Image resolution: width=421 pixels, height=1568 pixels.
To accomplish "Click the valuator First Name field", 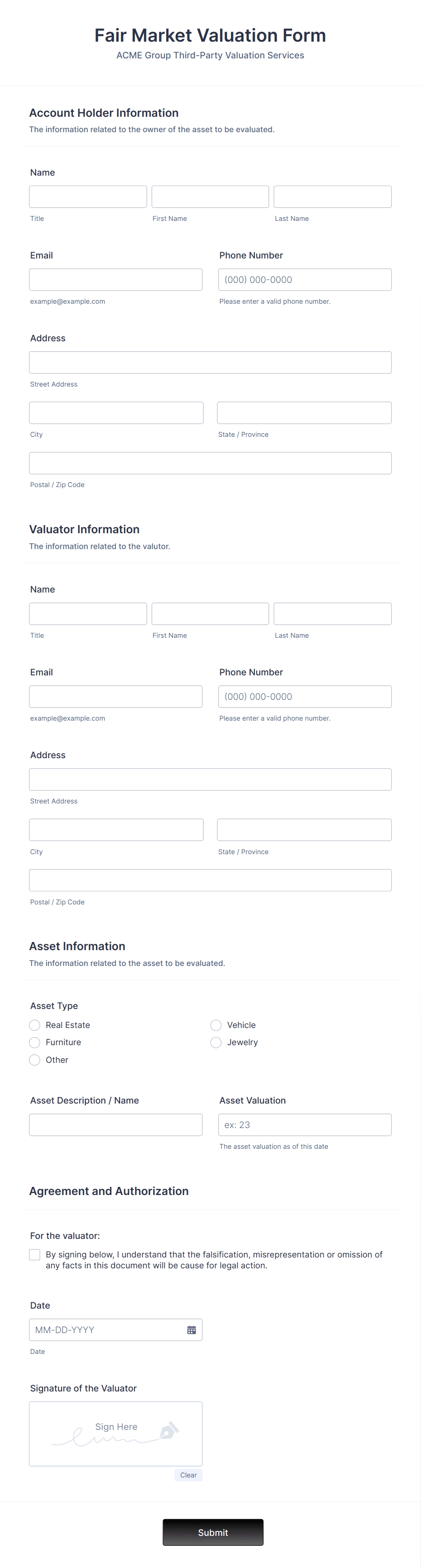I will click(210, 613).
